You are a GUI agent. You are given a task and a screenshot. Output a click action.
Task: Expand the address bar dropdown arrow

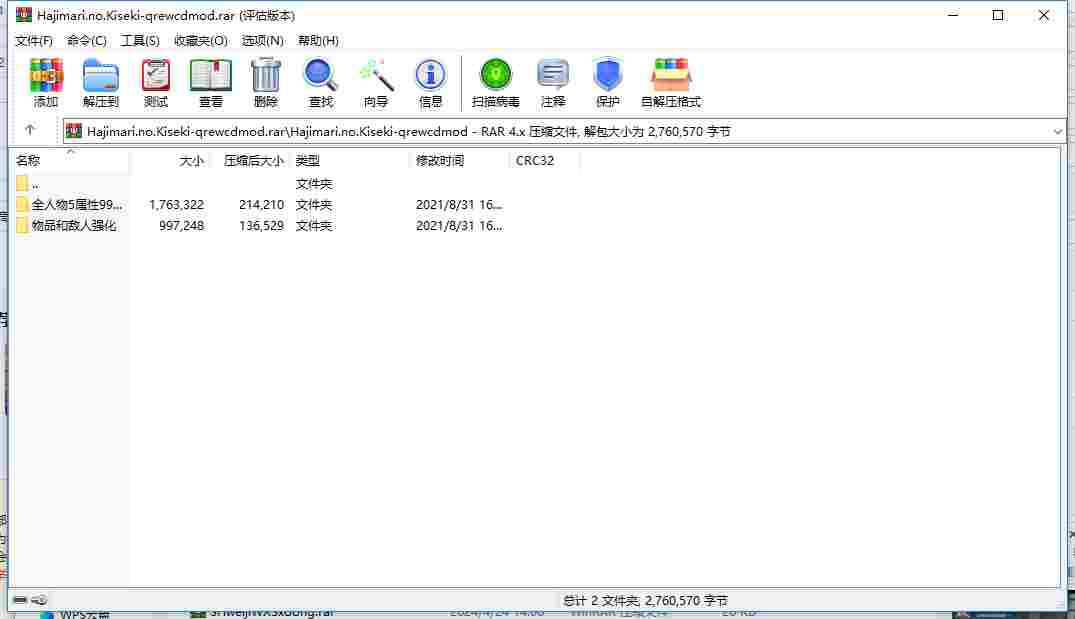pos(1057,131)
